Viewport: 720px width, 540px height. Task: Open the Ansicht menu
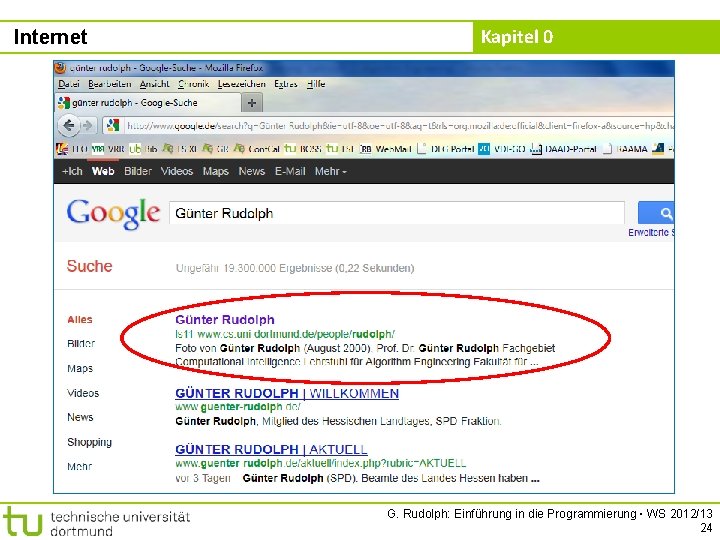tap(155, 84)
